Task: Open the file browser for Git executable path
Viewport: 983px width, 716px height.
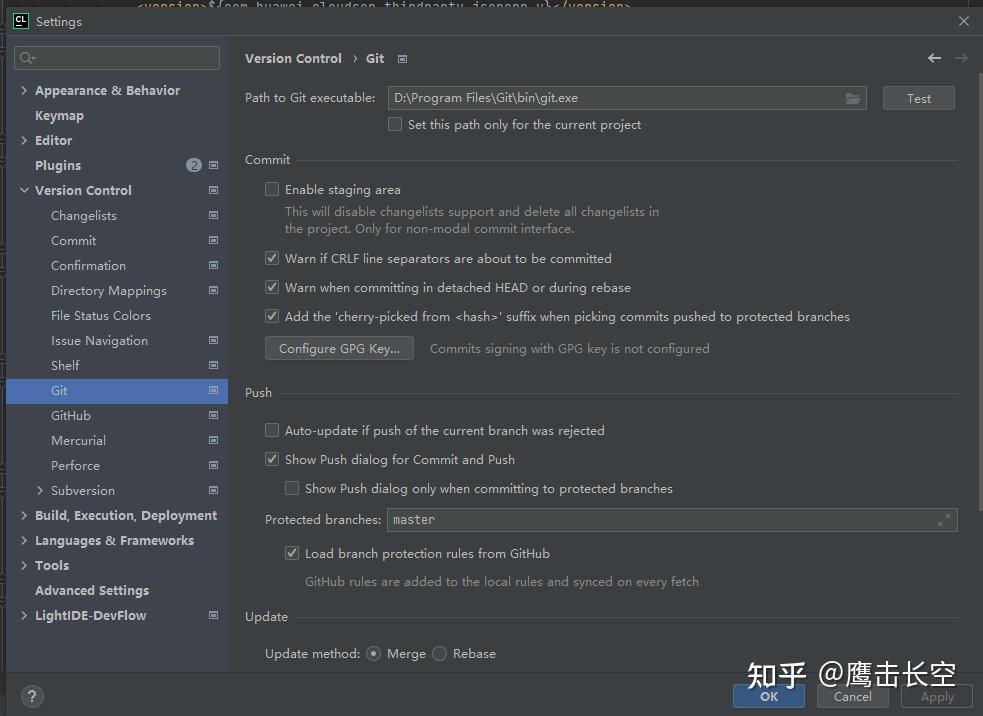Action: pos(852,98)
